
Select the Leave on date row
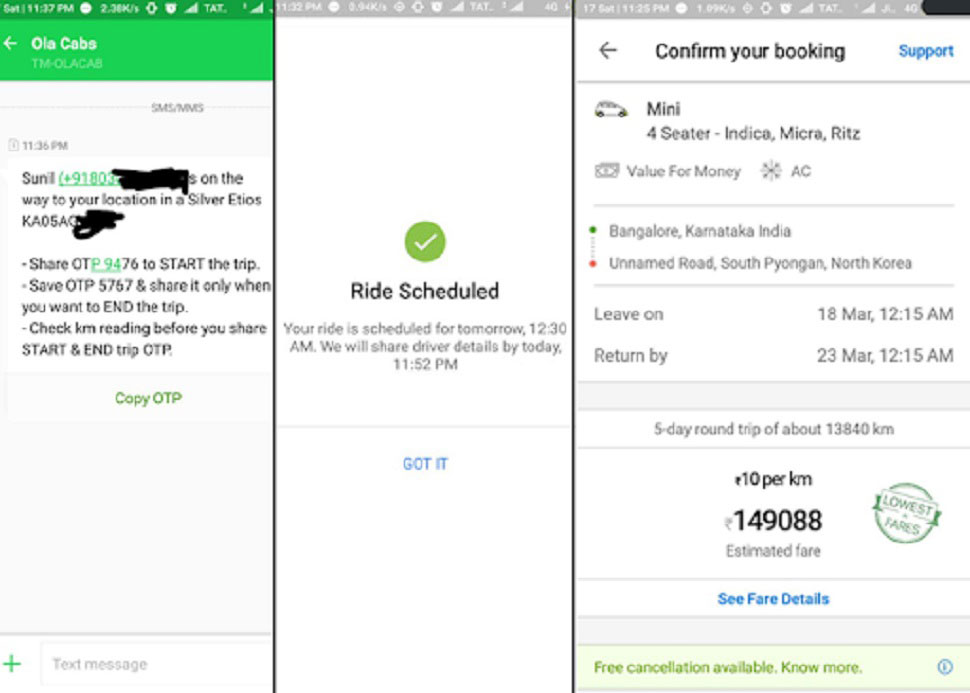(x=773, y=314)
